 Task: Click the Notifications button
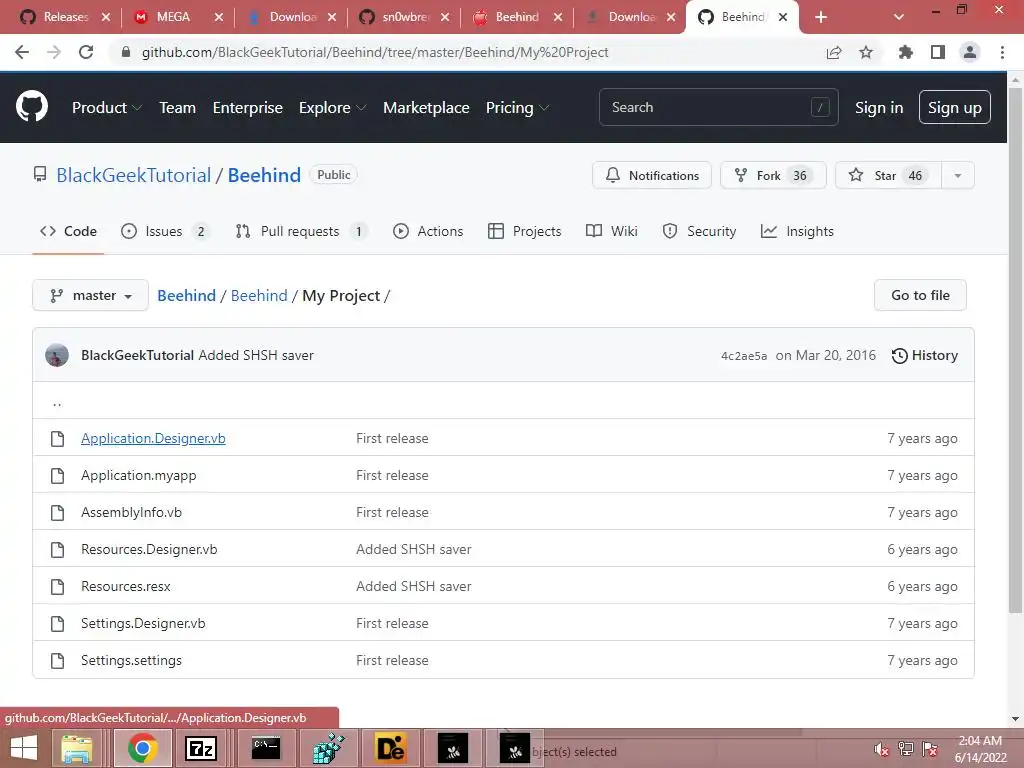[x=652, y=176]
